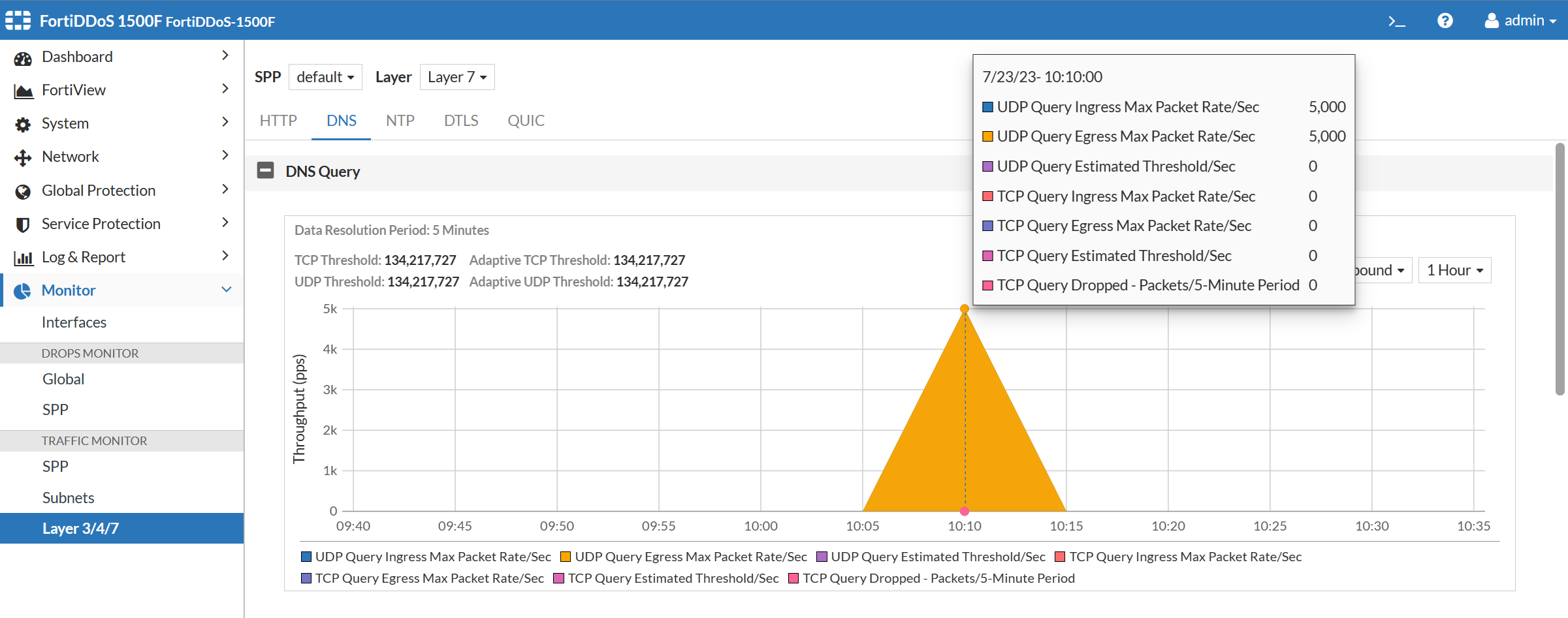Go to the Subnets traffic monitor page
The height and width of the screenshot is (618, 1568).
(68, 497)
